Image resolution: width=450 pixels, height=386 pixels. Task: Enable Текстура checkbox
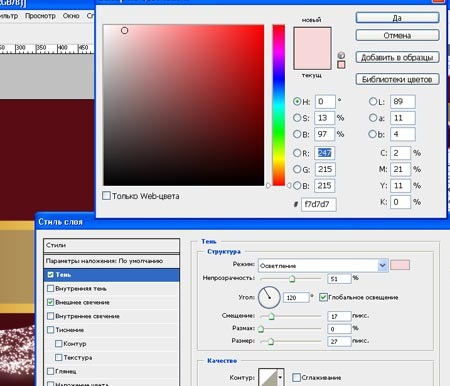59,357
